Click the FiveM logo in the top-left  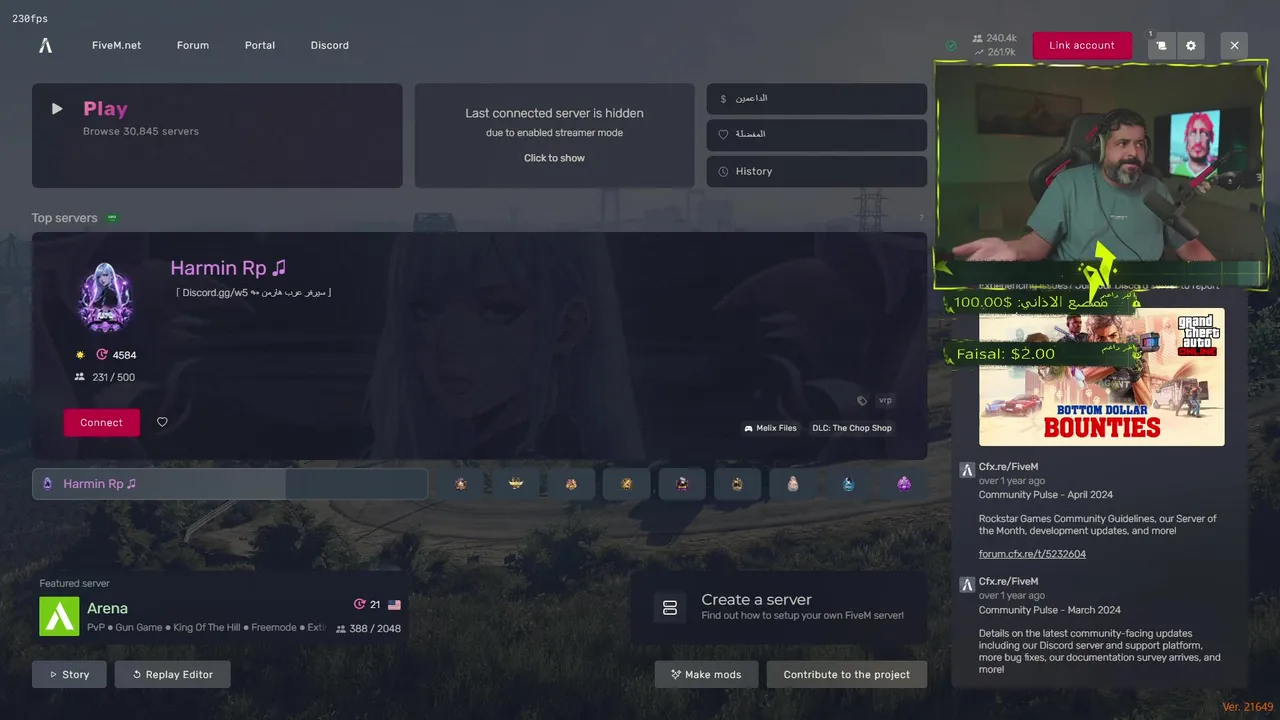click(45, 45)
